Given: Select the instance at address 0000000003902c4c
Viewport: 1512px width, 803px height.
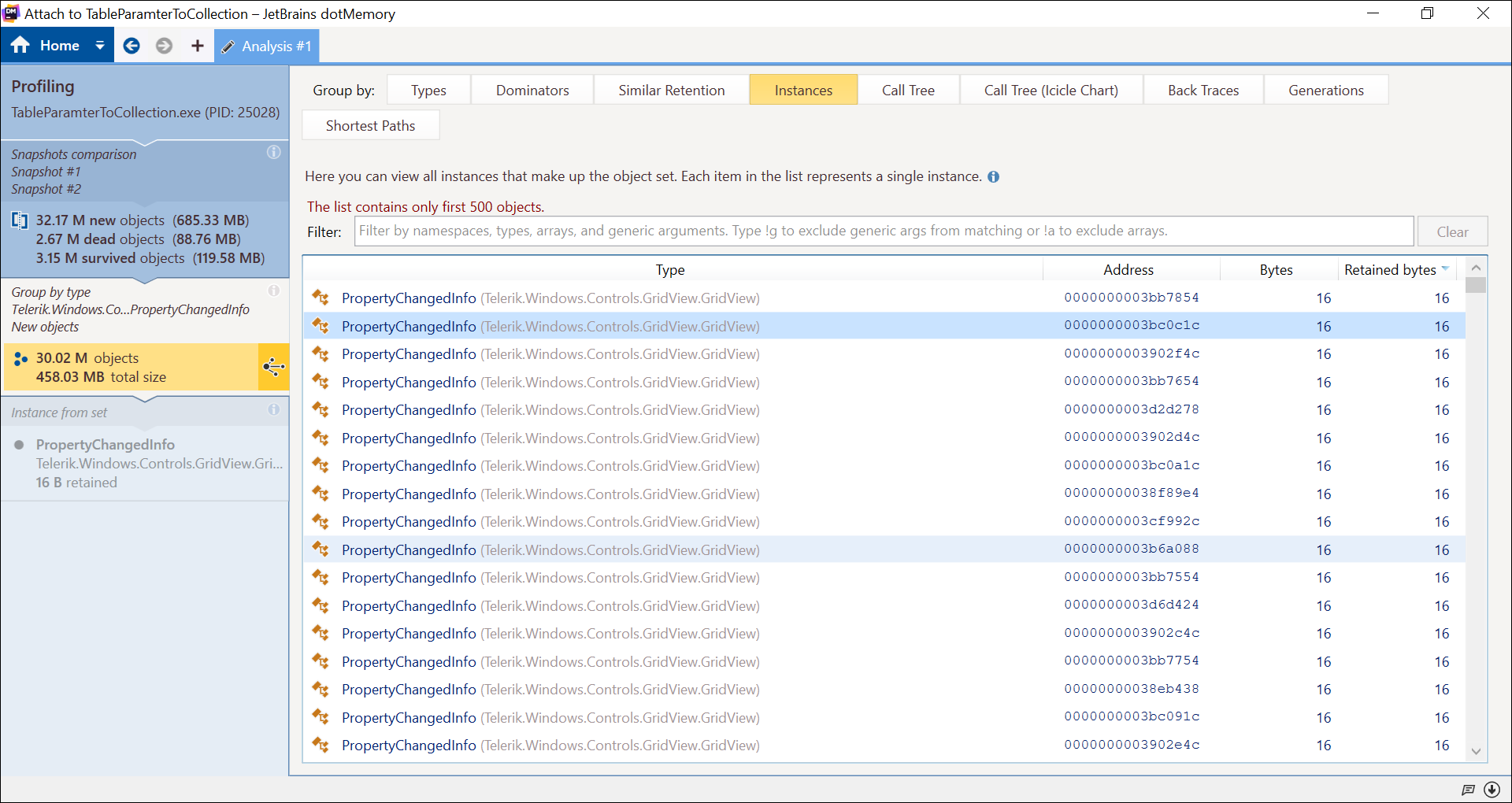Looking at the screenshot, I should pyautogui.click(x=884, y=634).
